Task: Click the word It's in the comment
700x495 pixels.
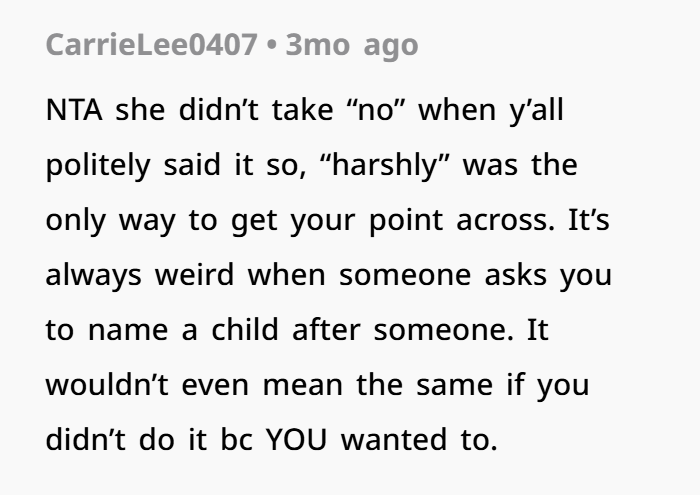Action: [589, 220]
